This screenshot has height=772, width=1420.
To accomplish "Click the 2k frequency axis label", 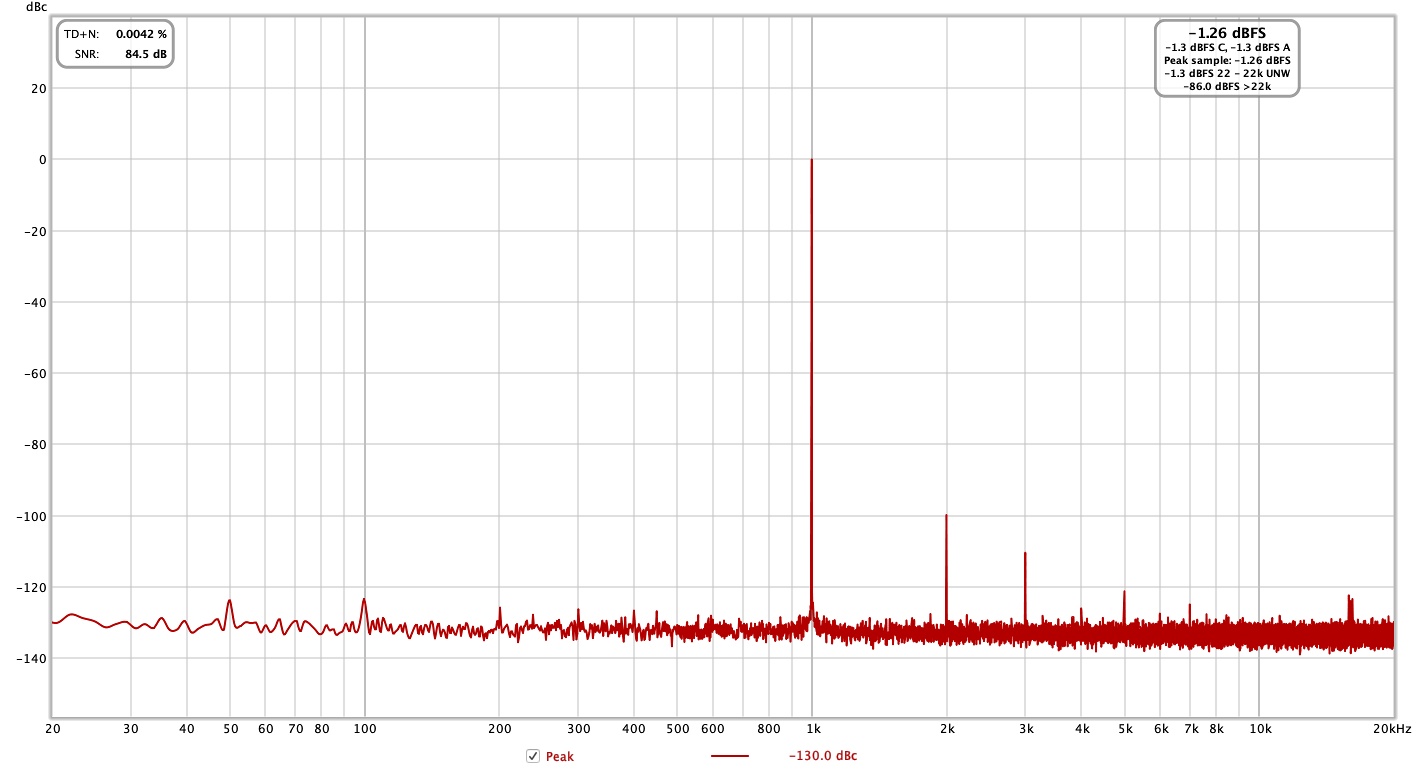I will point(948,730).
